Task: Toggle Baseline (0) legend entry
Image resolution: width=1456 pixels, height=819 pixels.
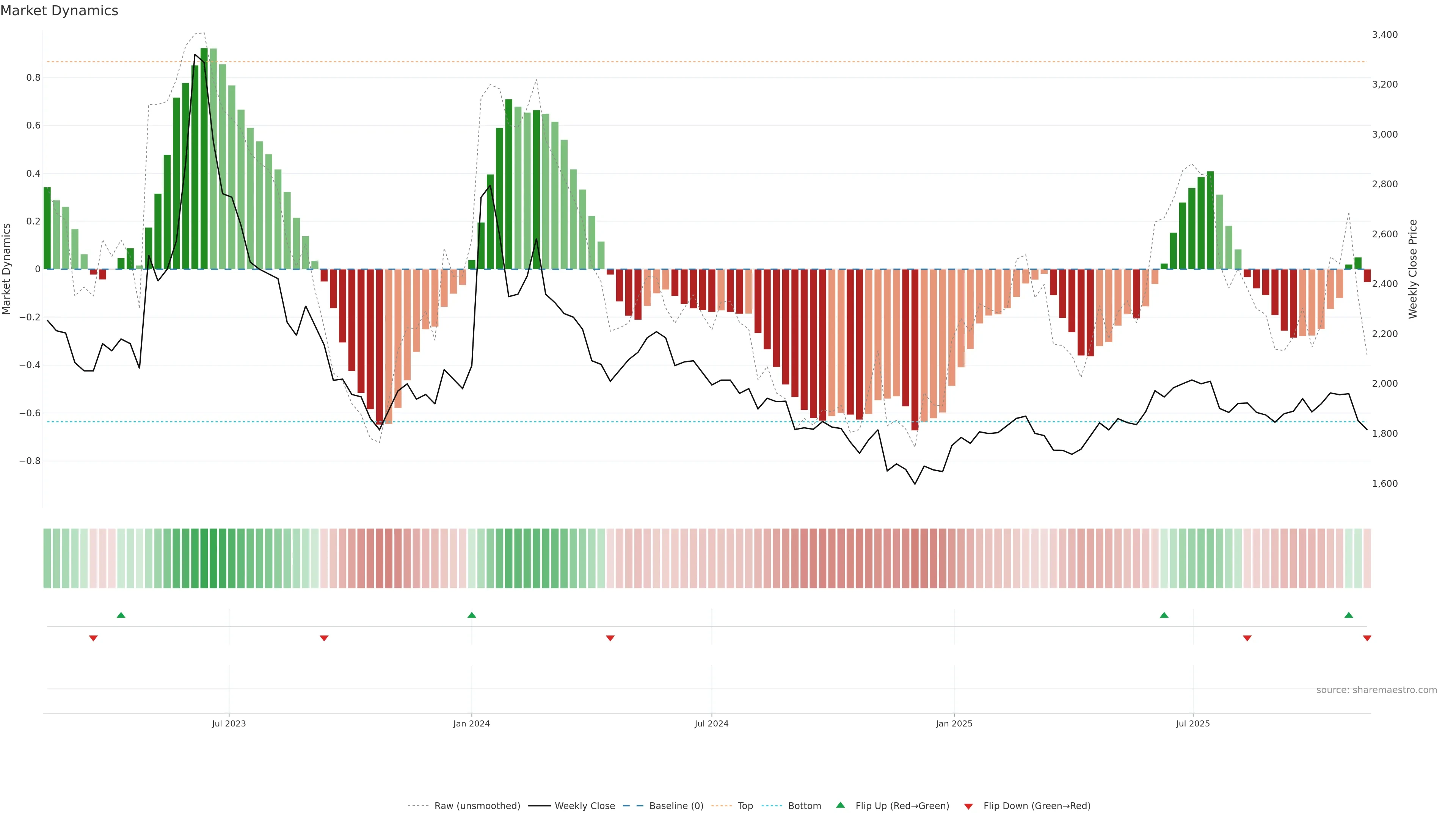Action: click(x=676, y=806)
